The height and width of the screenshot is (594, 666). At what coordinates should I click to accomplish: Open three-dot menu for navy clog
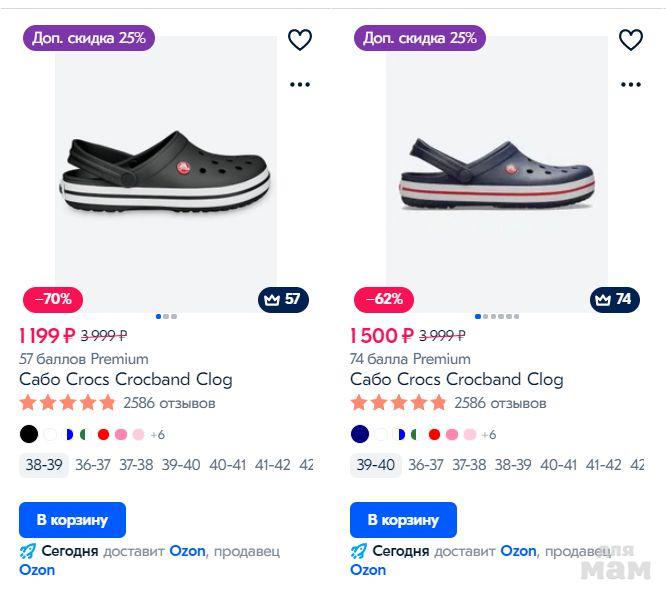pos(631,85)
